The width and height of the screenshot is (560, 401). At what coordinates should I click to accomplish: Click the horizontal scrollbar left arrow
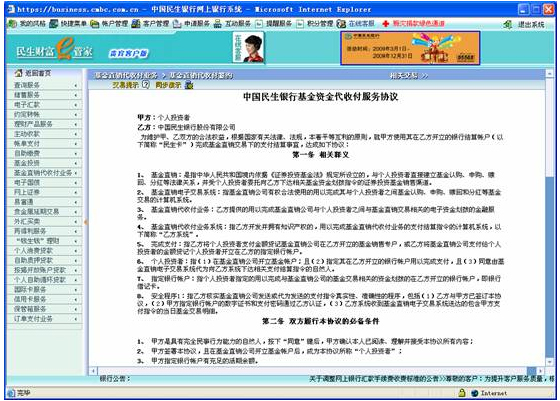tap(93, 371)
